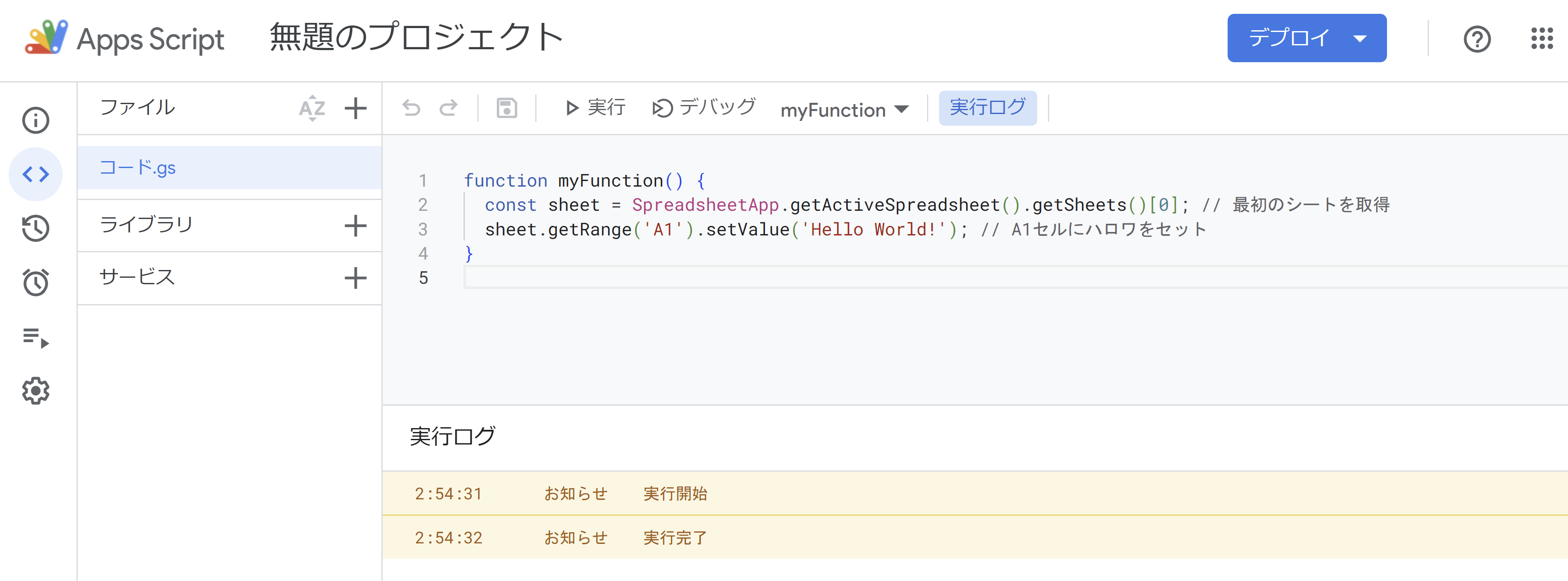Sort files alphabetically with AZ icon
Screen dimensions: 1568x581
[x=312, y=108]
